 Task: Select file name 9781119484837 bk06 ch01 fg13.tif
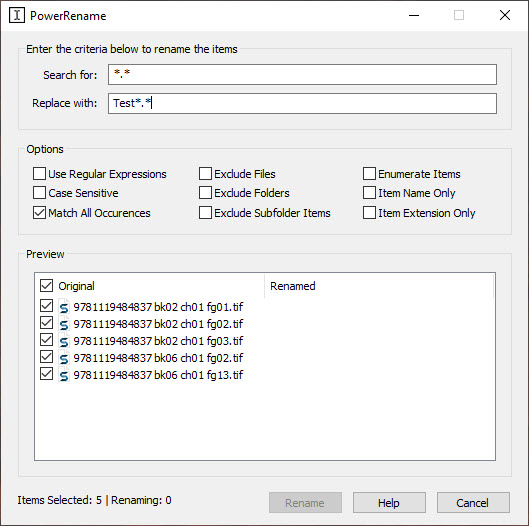pyautogui.click(x=158, y=375)
